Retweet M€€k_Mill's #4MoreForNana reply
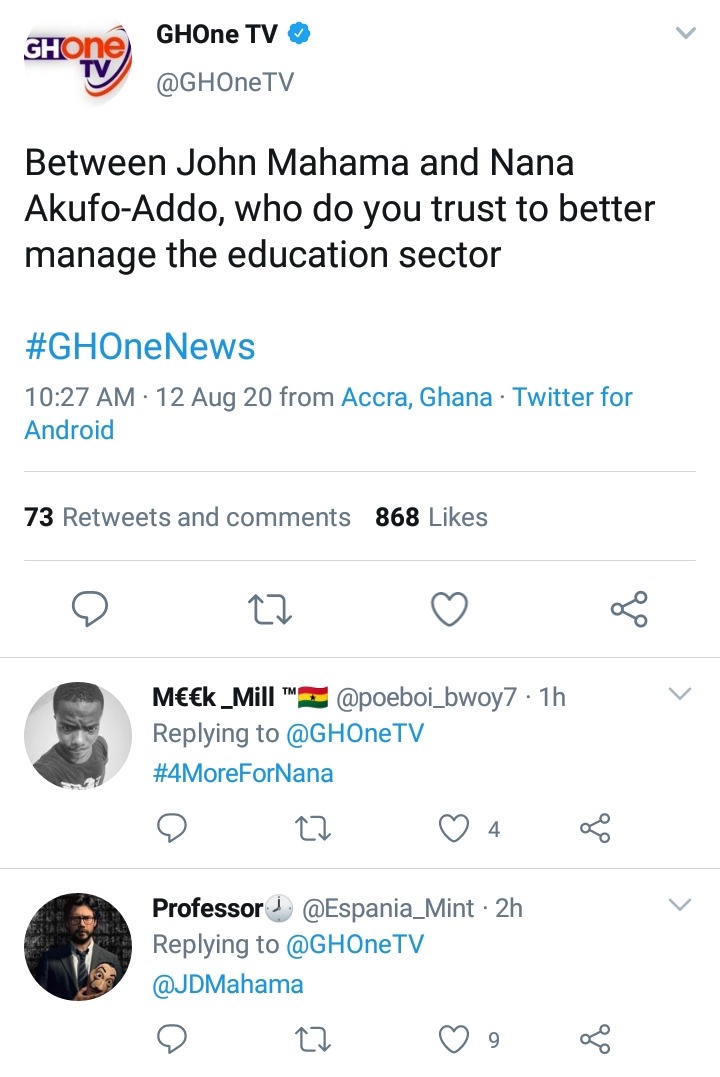 (x=312, y=828)
